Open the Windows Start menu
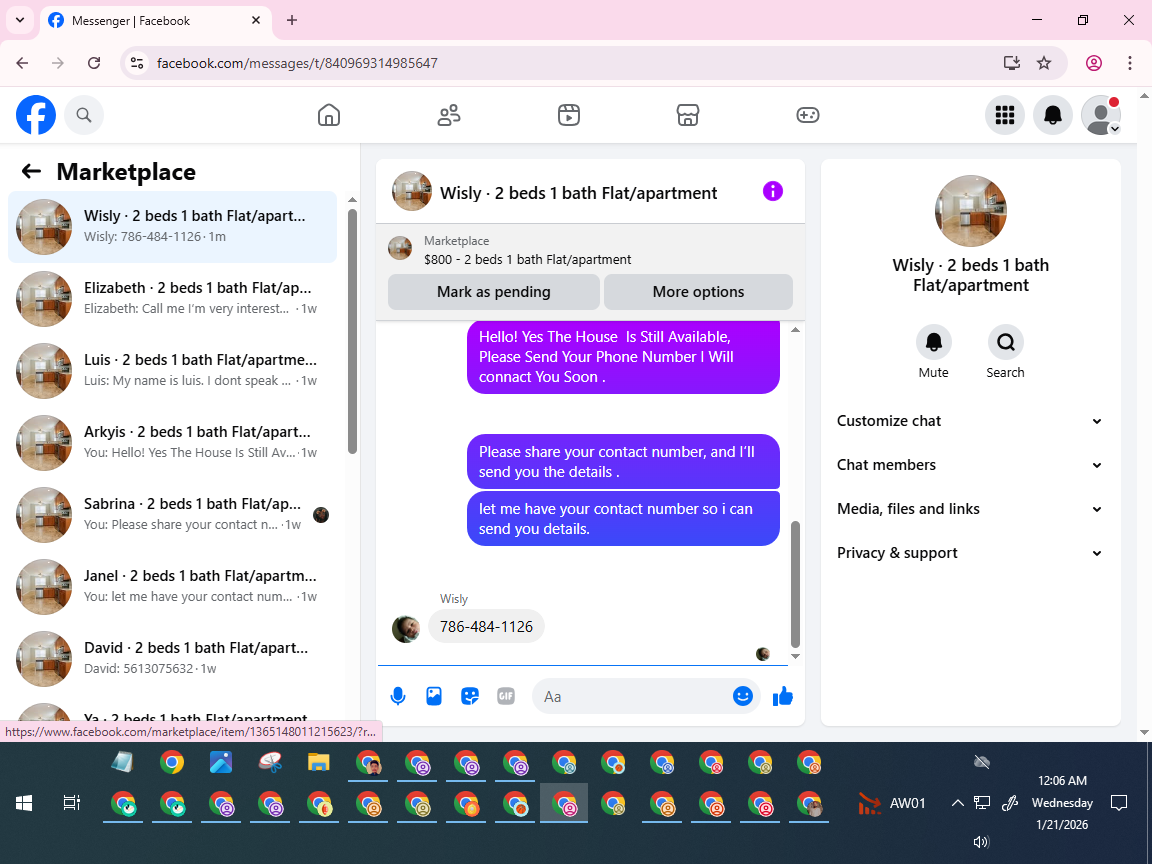Image resolution: width=1152 pixels, height=864 pixels. coord(24,803)
